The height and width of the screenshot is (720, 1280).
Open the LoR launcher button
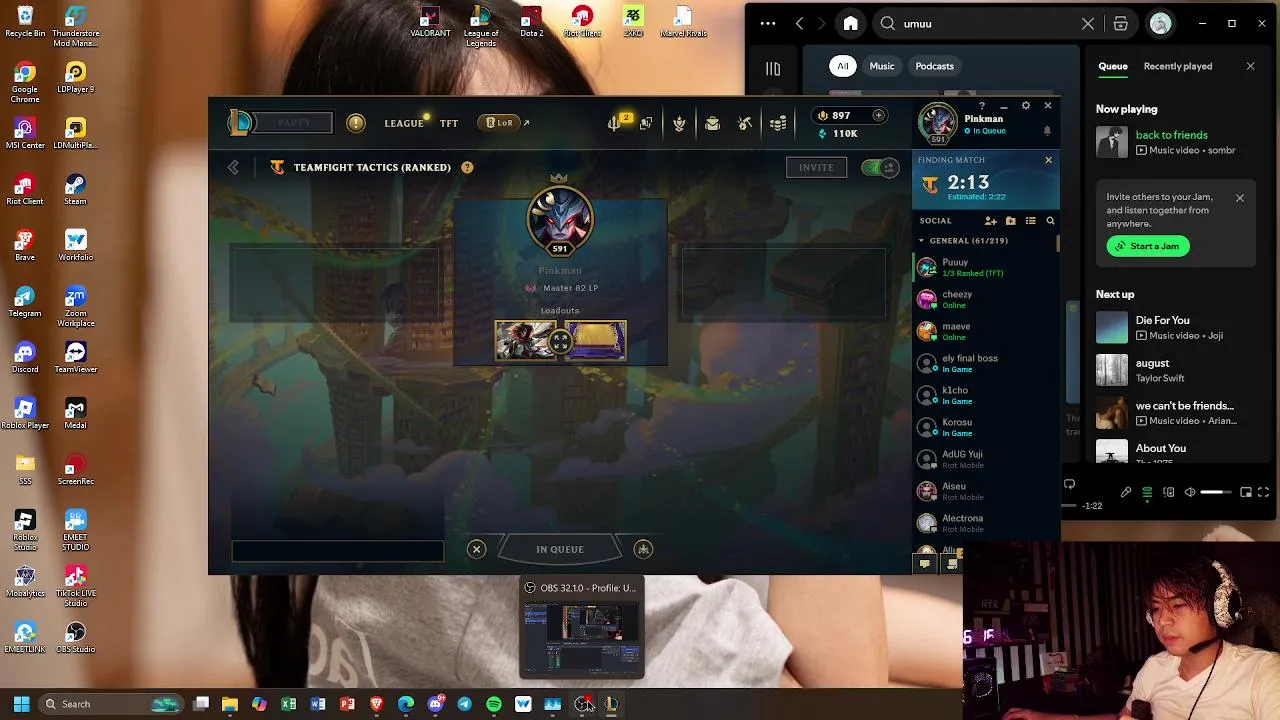(499, 123)
